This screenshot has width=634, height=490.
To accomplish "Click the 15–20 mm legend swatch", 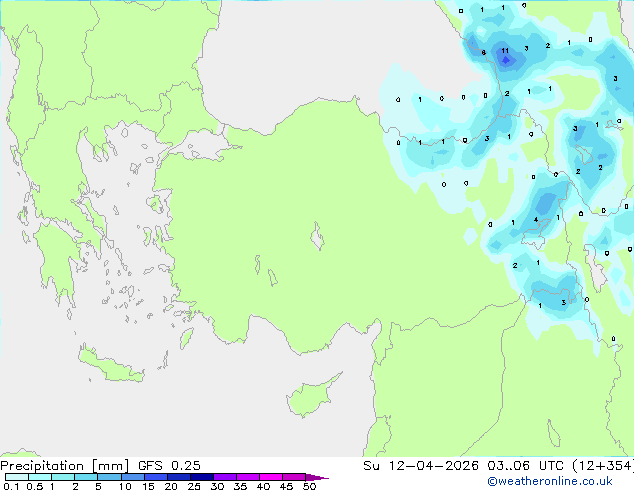I will coord(155,477).
